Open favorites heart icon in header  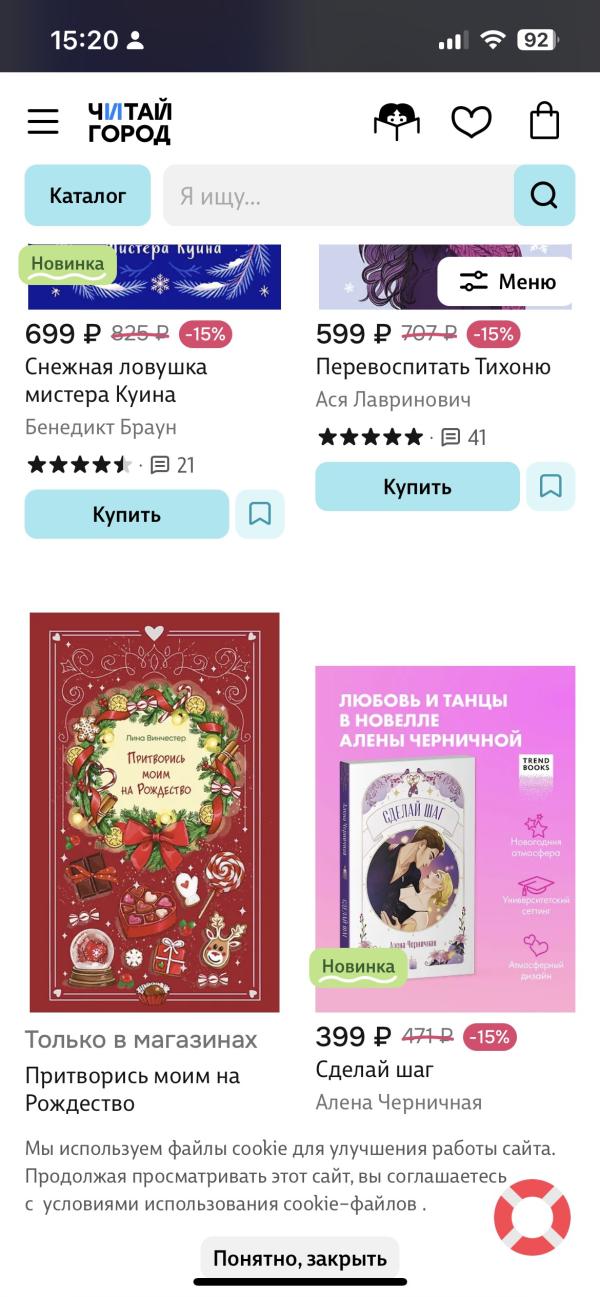[471, 122]
